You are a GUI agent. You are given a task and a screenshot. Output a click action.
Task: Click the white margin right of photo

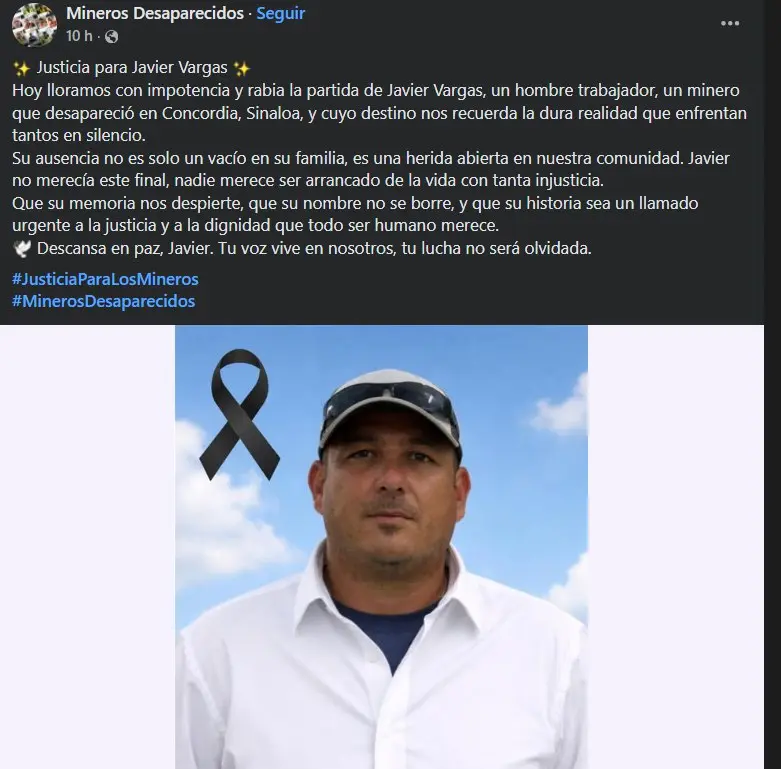(x=675, y=547)
